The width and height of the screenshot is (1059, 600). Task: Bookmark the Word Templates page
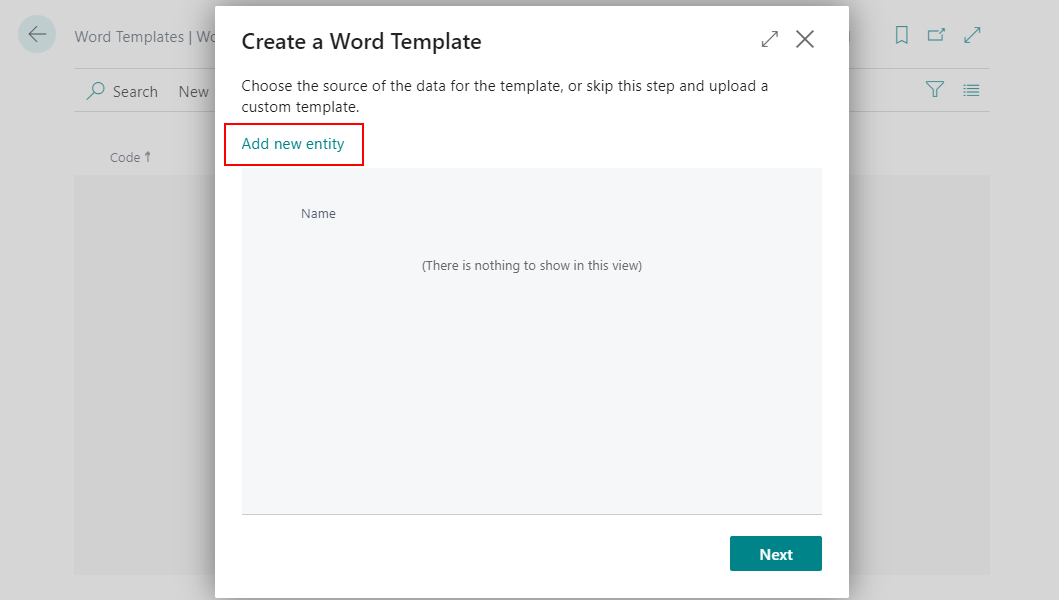click(x=901, y=33)
